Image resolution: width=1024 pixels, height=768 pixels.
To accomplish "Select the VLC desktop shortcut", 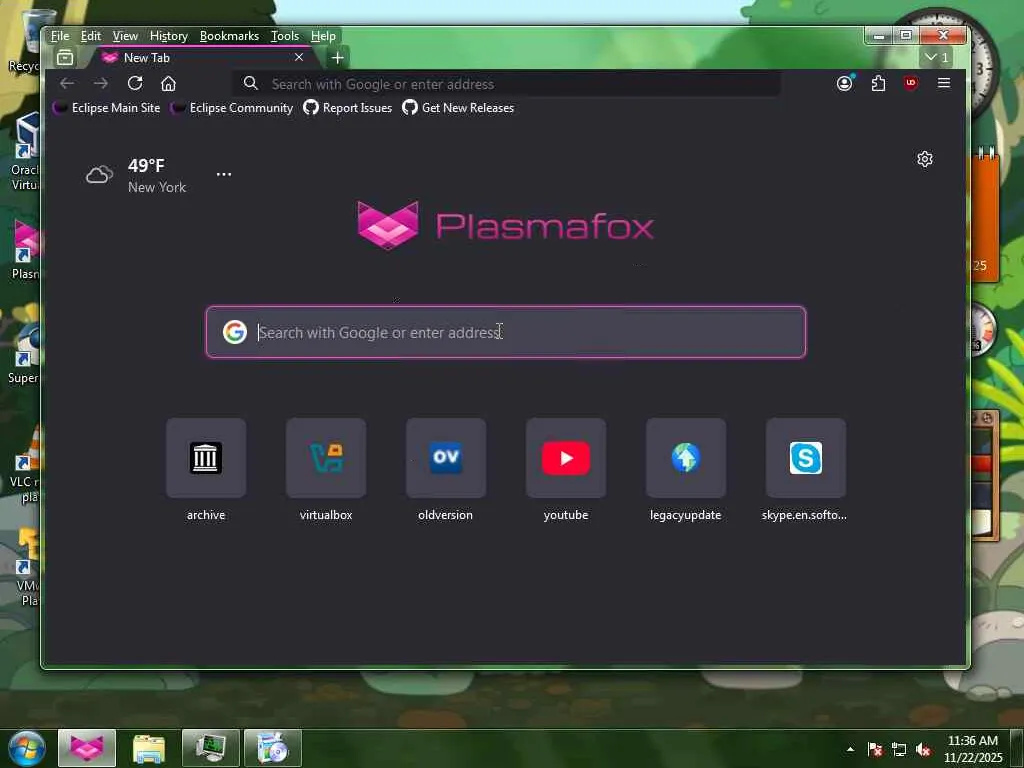I will pos(25,463).
